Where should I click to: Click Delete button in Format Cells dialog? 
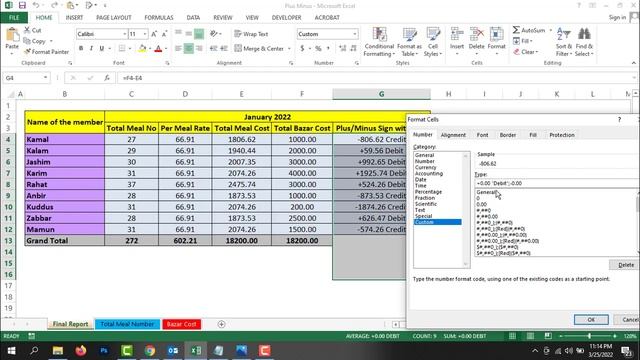pos(625,265)
